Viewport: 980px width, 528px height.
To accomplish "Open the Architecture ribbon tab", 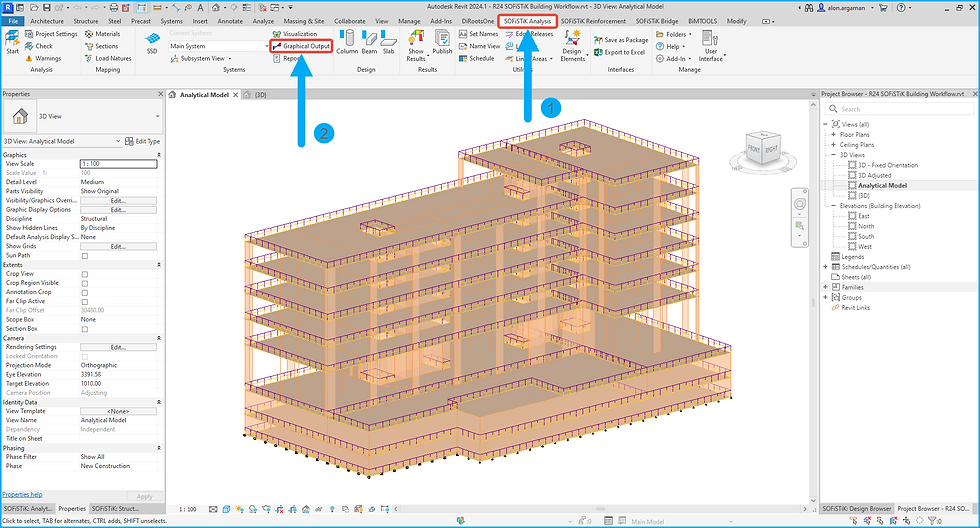I will pyautogui.click(x=47, y=21).
